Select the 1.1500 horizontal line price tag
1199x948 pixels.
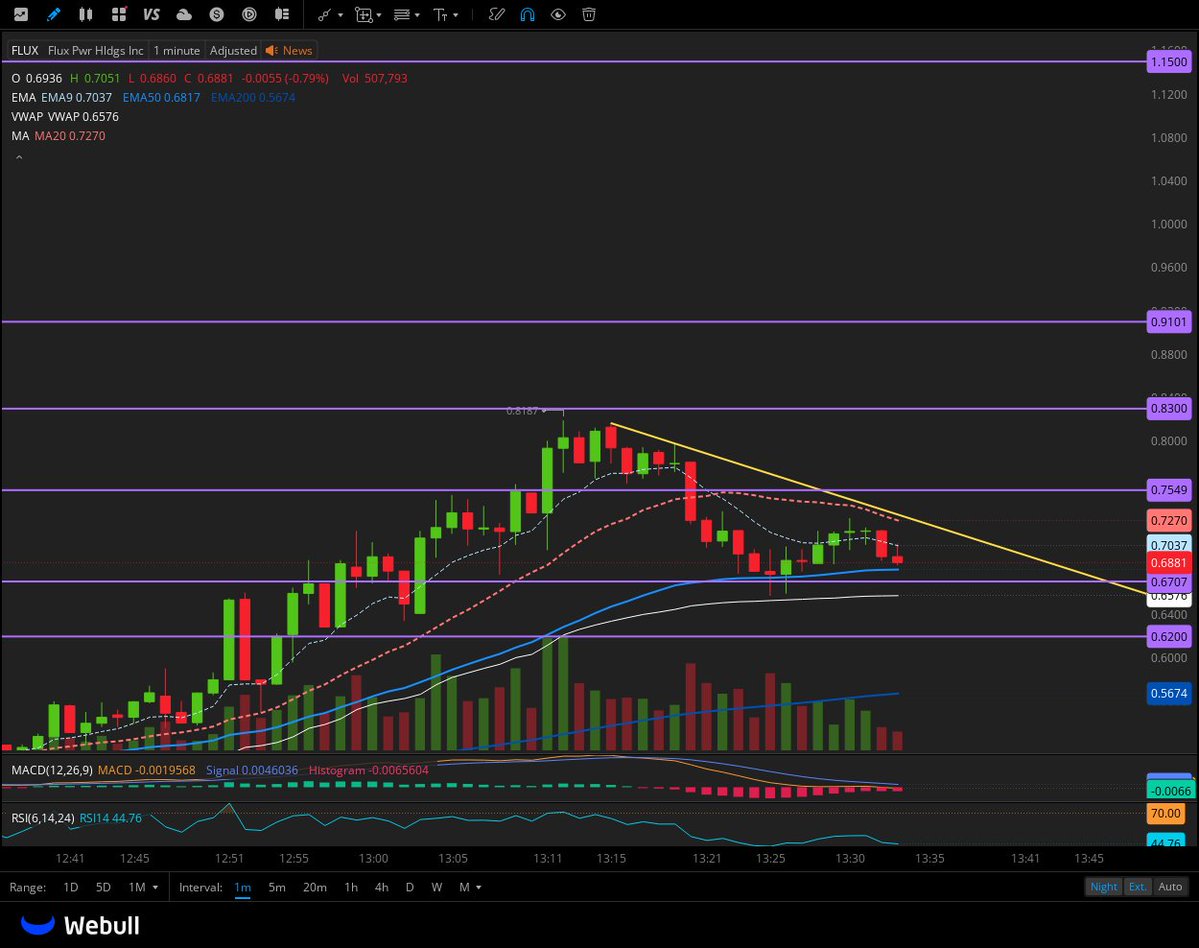coord(1169,62)
